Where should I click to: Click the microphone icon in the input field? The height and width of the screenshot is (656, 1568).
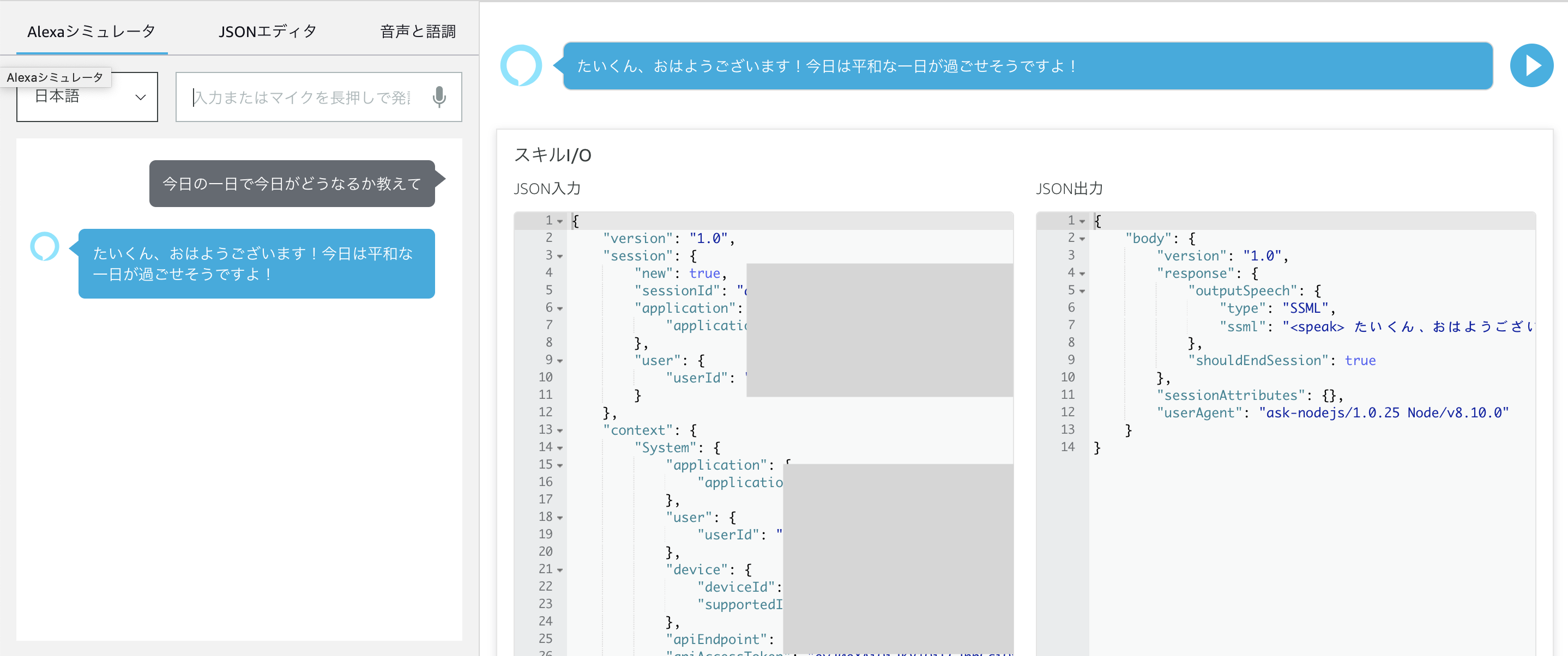[439, 98]
